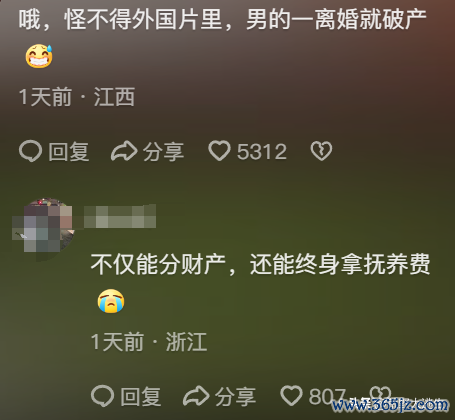Screen dimensions: 455x420
Task: Click the share arrow icon on the 江西 comment
Action: pos(124,151)
